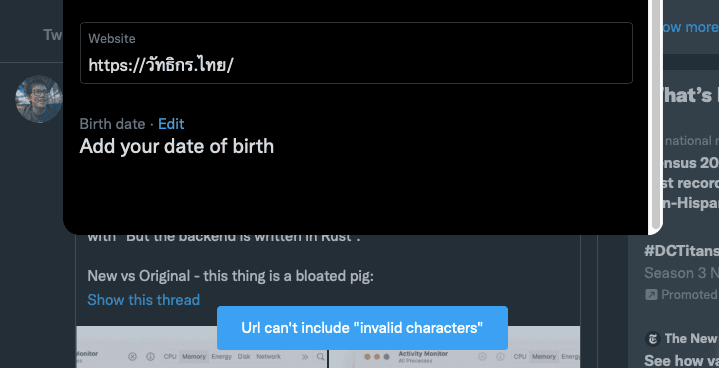Click the double-chevron overflow icon in Activity Monitor
719x368 pixels.
tap(304, 357)
